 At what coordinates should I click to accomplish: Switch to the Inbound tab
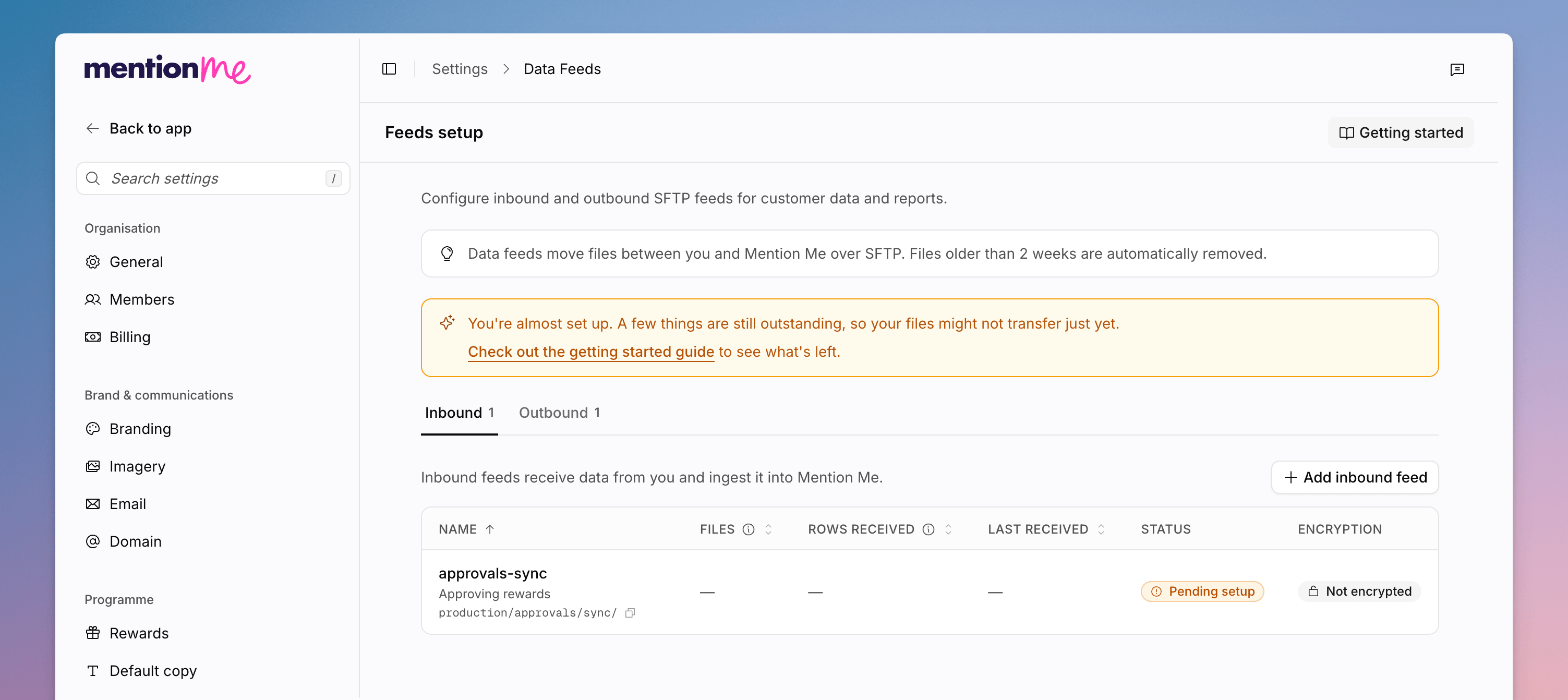tap(460, 413)
